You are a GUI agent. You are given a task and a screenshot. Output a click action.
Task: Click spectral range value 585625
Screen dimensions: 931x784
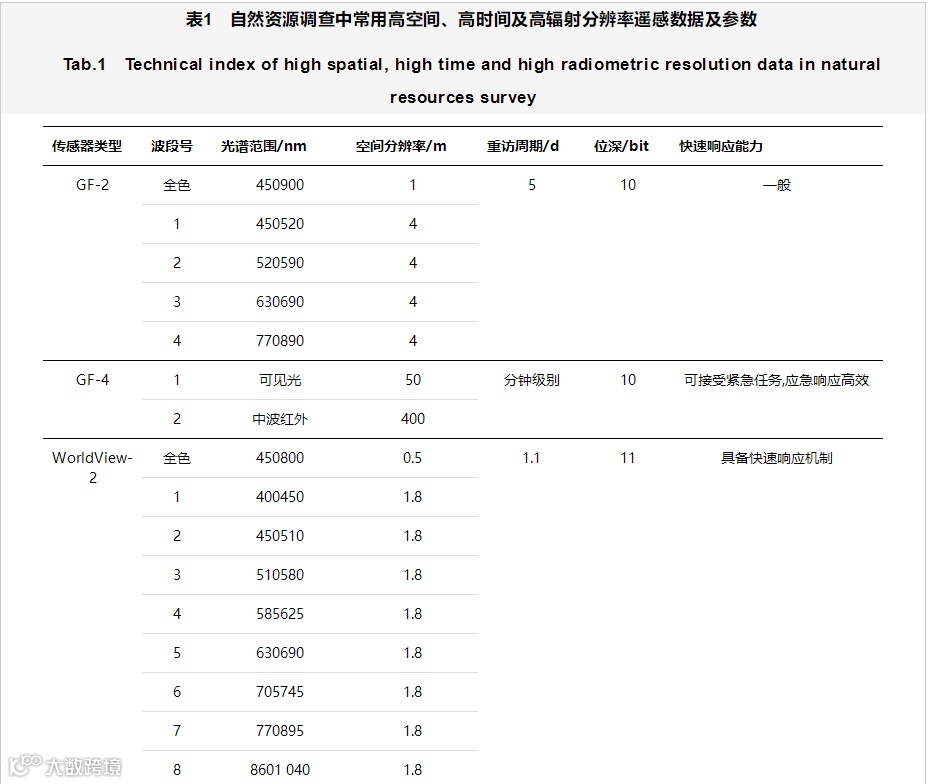(x=280, y=614)
